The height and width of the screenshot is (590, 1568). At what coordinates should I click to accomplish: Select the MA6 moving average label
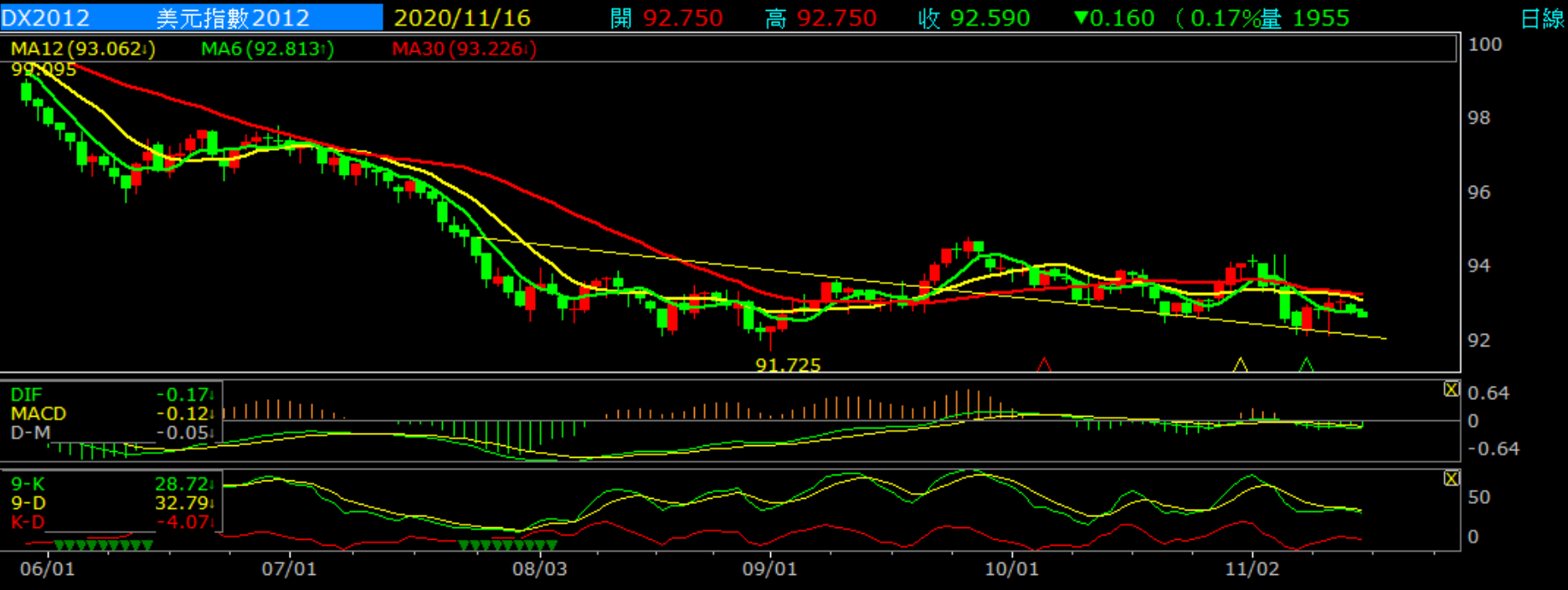(x=267, y=49)
